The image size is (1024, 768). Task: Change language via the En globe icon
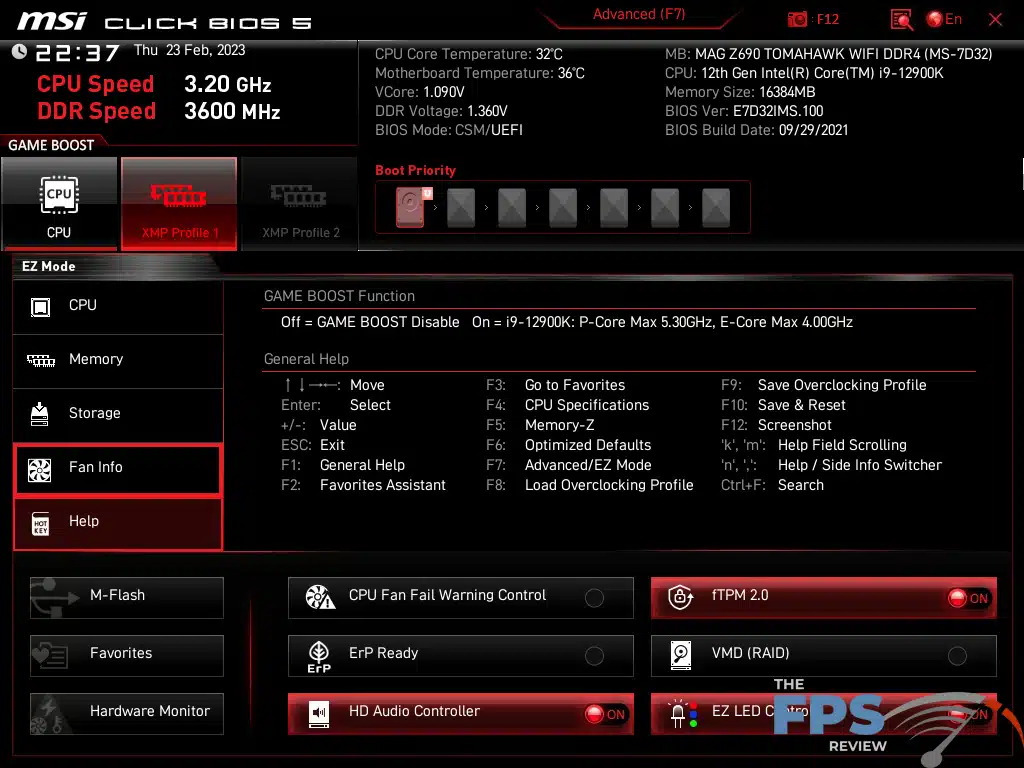(x=935, y=19)
